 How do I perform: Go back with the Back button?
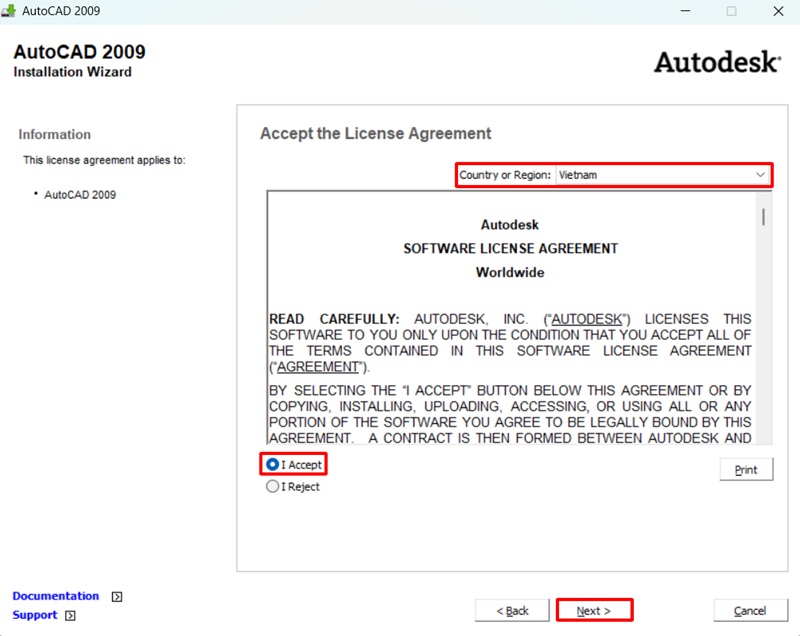(512, 610)
